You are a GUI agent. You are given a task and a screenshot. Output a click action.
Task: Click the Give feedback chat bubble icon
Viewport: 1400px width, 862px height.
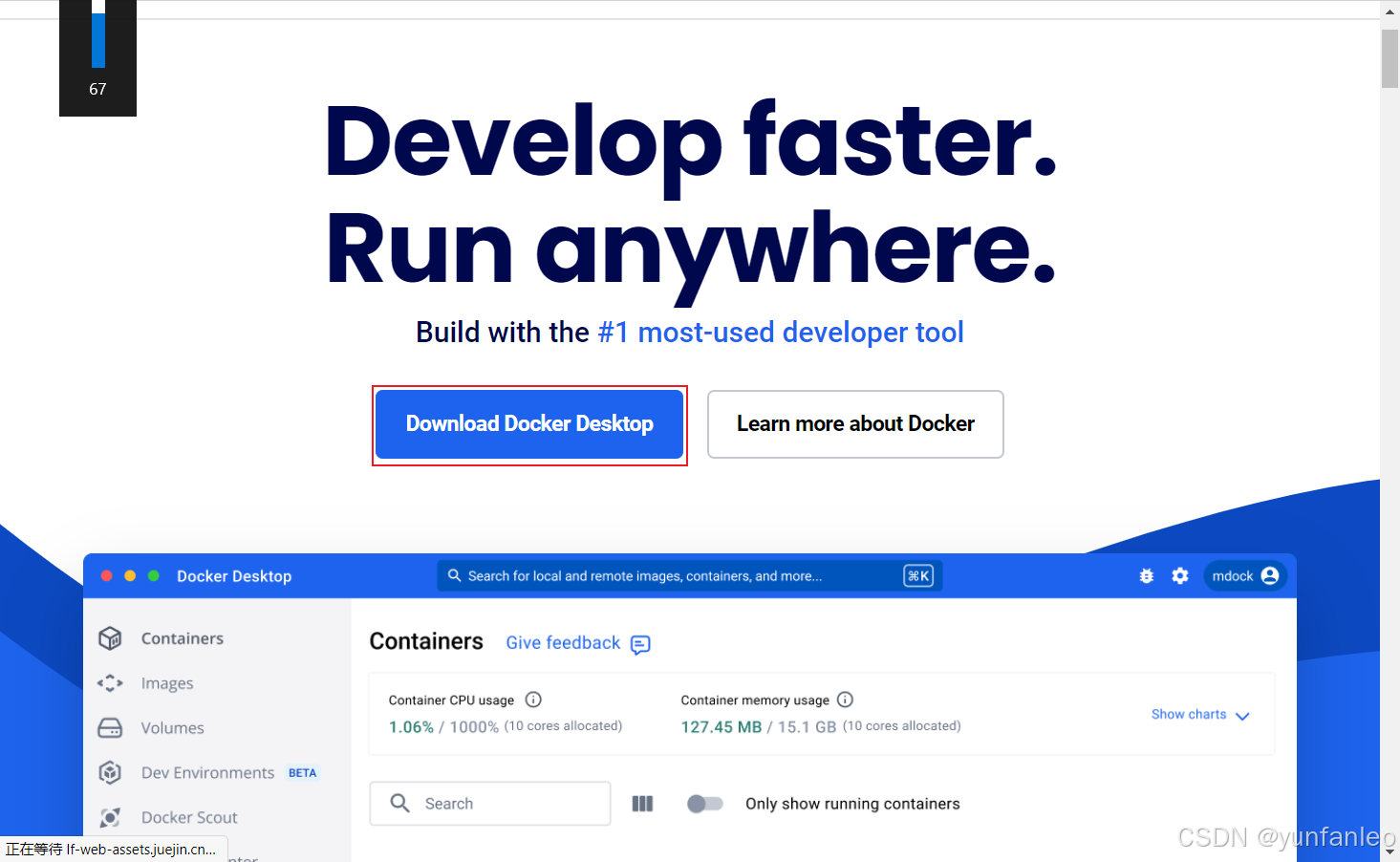click(640, 644)
